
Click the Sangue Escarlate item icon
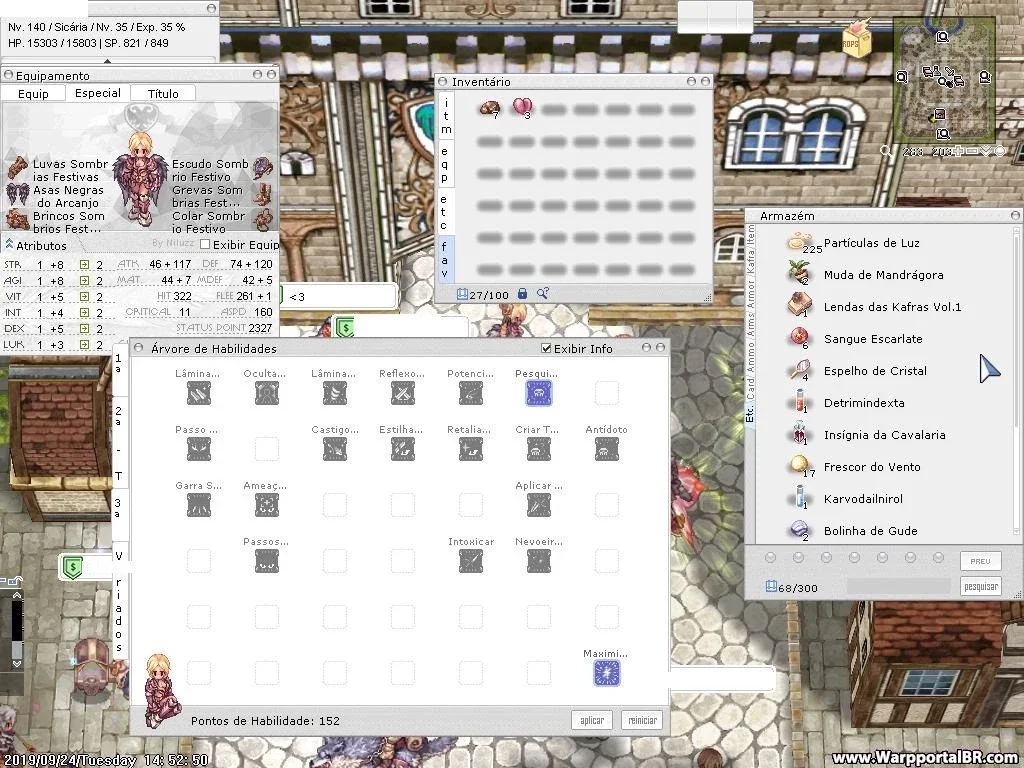(x=799, y=338)
